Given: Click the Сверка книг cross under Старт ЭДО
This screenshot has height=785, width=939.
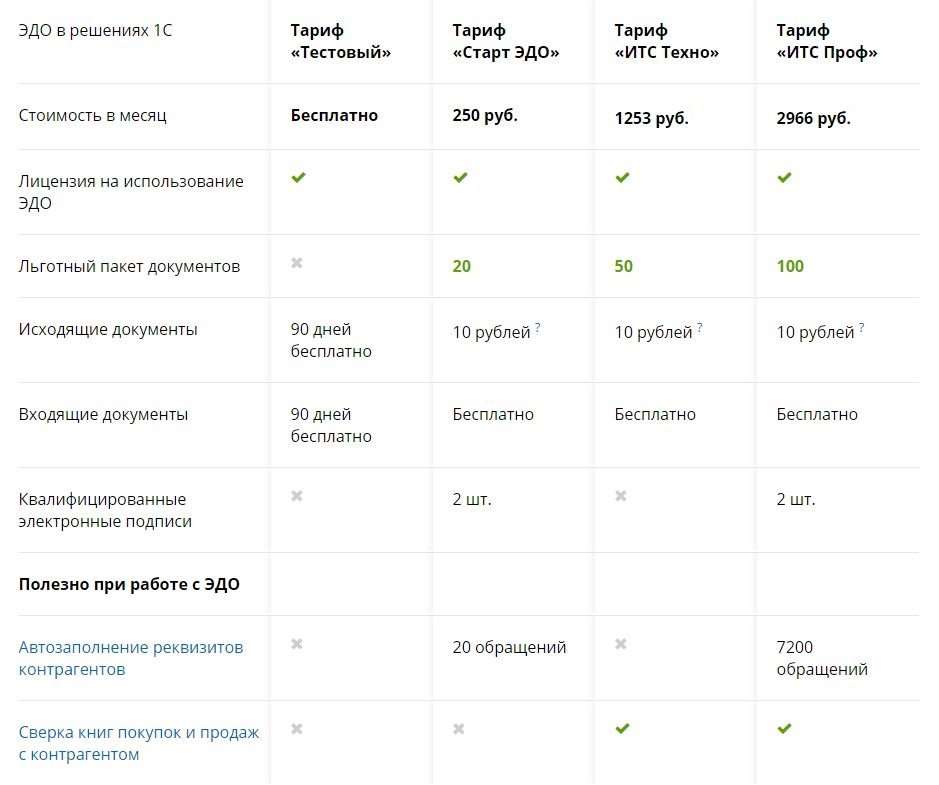Looking at the screenshot, I should pos(458,729).
